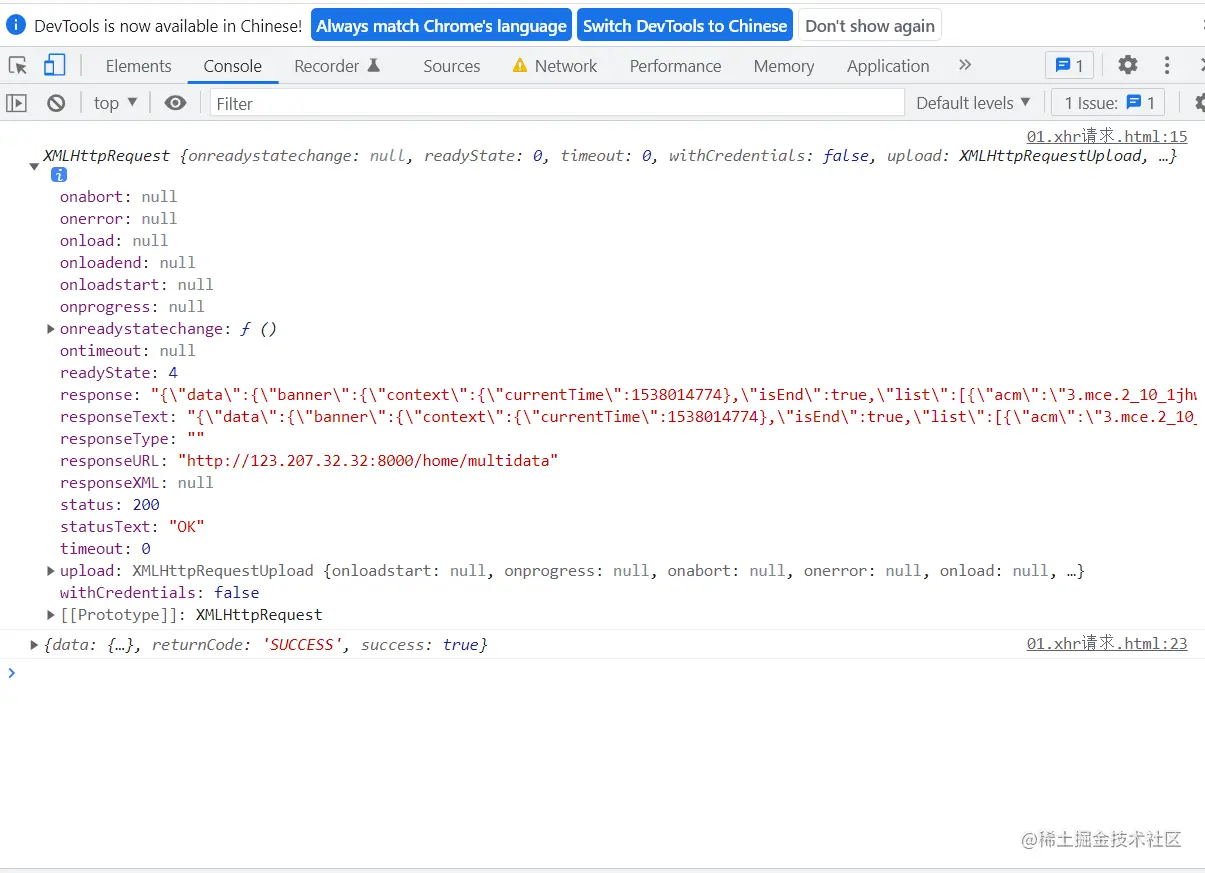Click Always match Chrome's language button

(441, 25)
